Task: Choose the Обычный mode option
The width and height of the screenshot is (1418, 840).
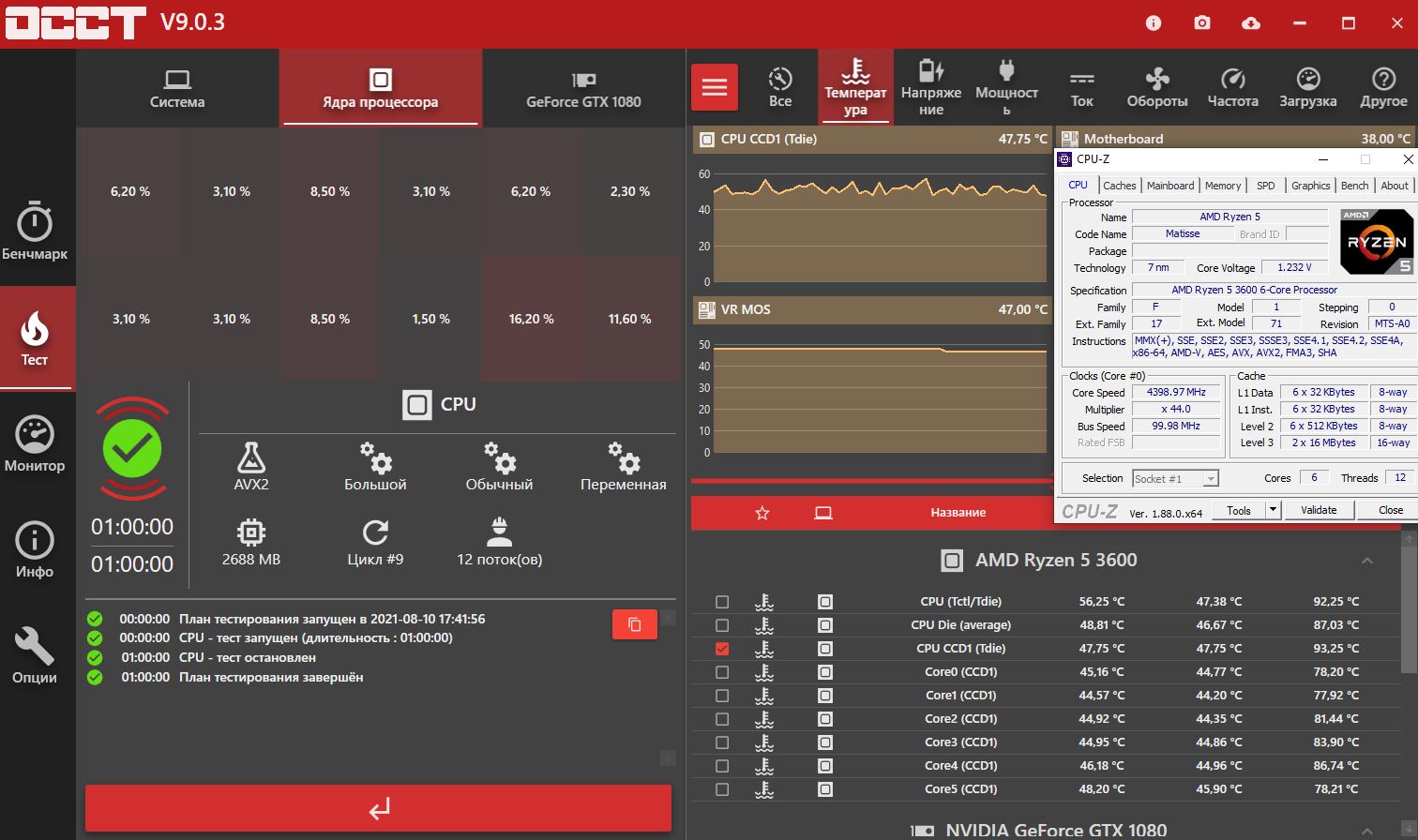Action: tap(499, 467)
